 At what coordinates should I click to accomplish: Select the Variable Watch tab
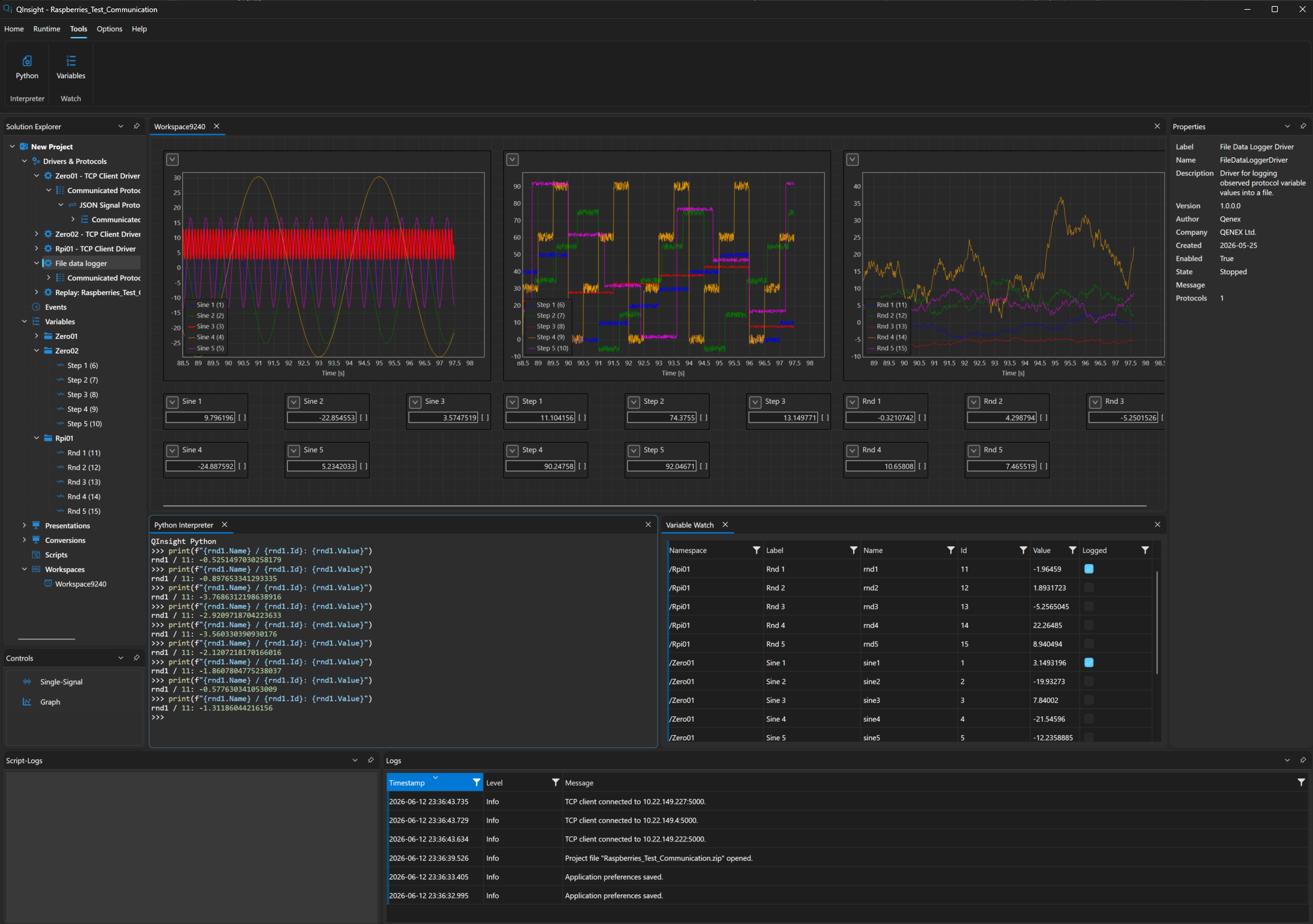[x=690, y=525]
